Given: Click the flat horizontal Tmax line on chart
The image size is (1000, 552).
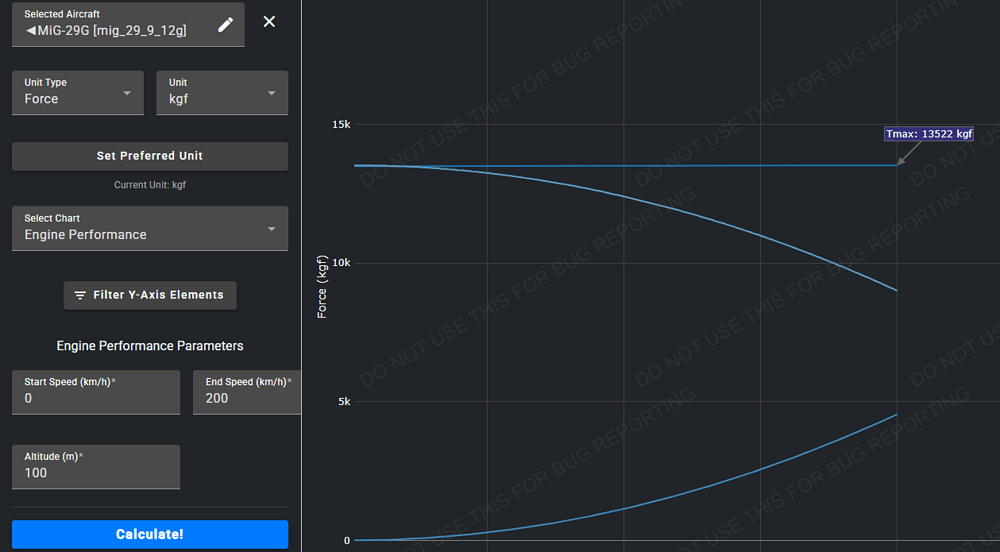Looking at the screenshot, I should tap(650, 166).
